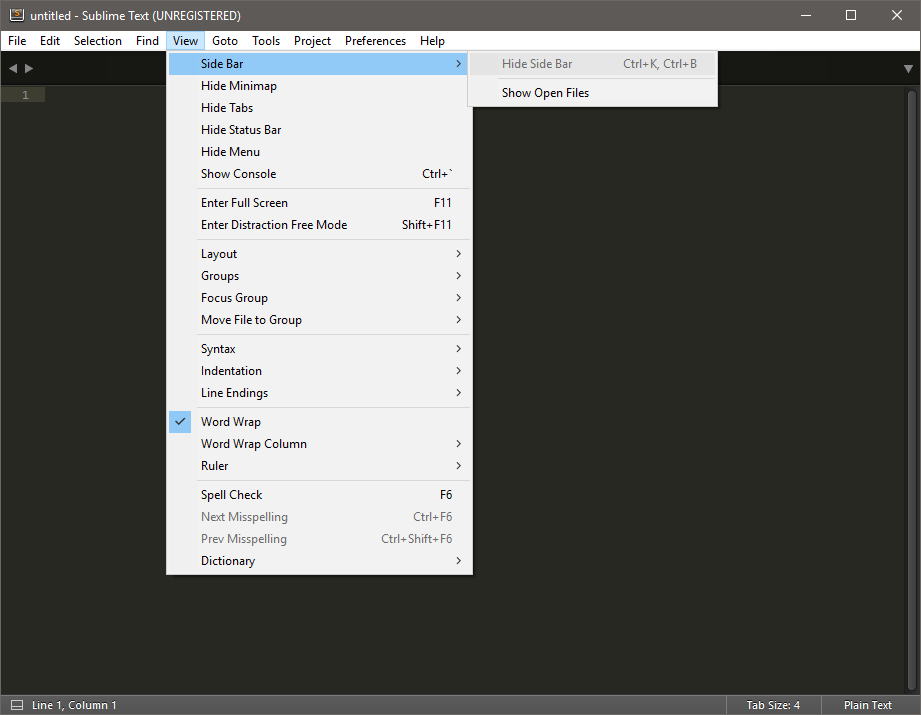
Task: Click line number 1 in gutter
Action: tap(26, 95)
